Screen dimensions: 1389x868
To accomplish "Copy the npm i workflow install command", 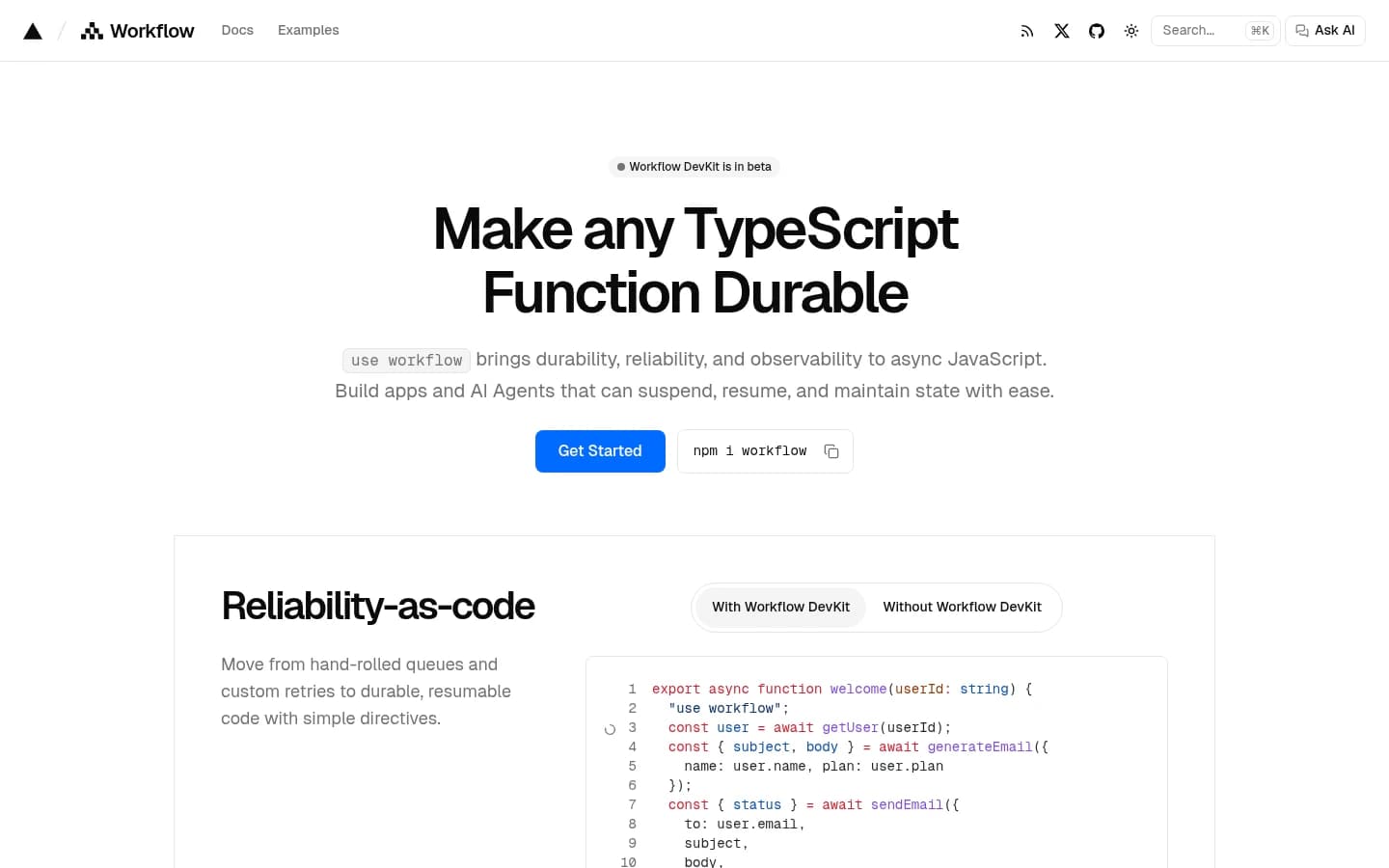I will pos(831,451).
